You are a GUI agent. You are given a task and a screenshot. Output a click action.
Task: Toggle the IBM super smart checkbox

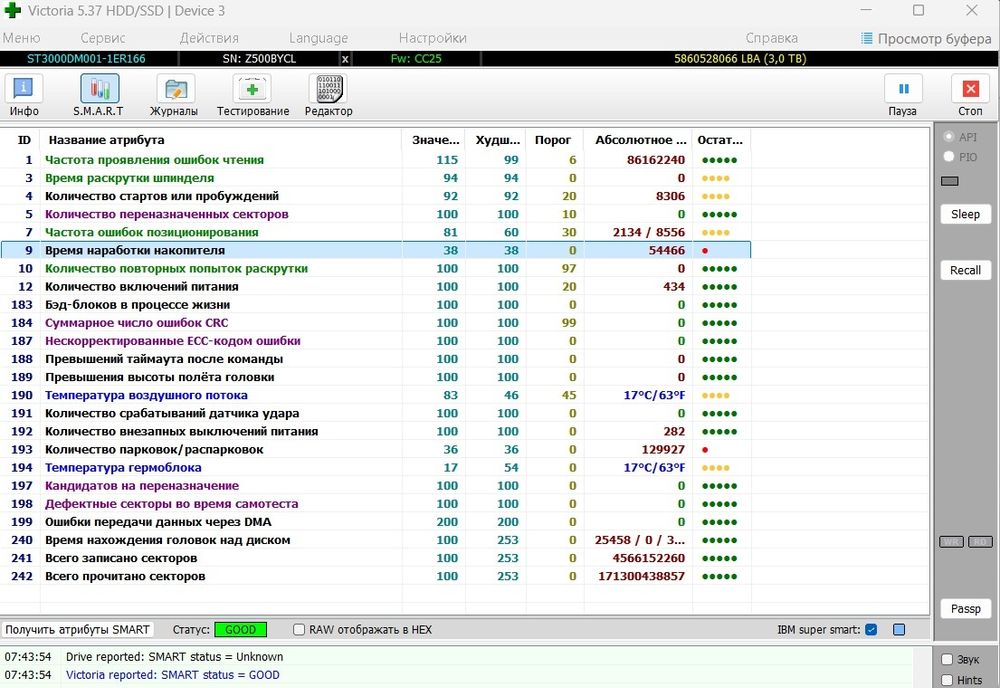[x=871, y=630]
